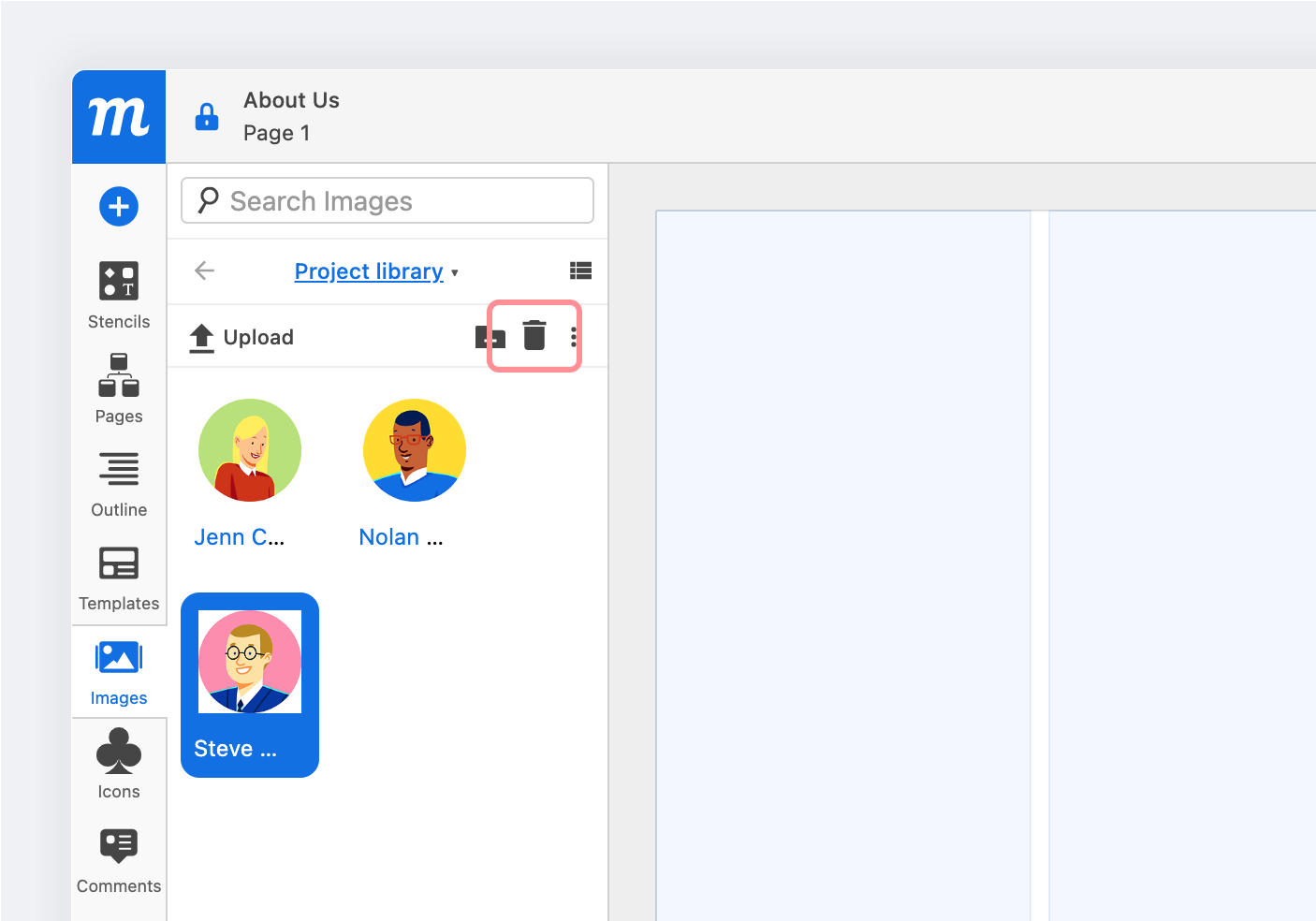The width and height of the screenshot is (1316, 921).
Task: Select the Nolan image thumbnail
Action: click(415, 451)
